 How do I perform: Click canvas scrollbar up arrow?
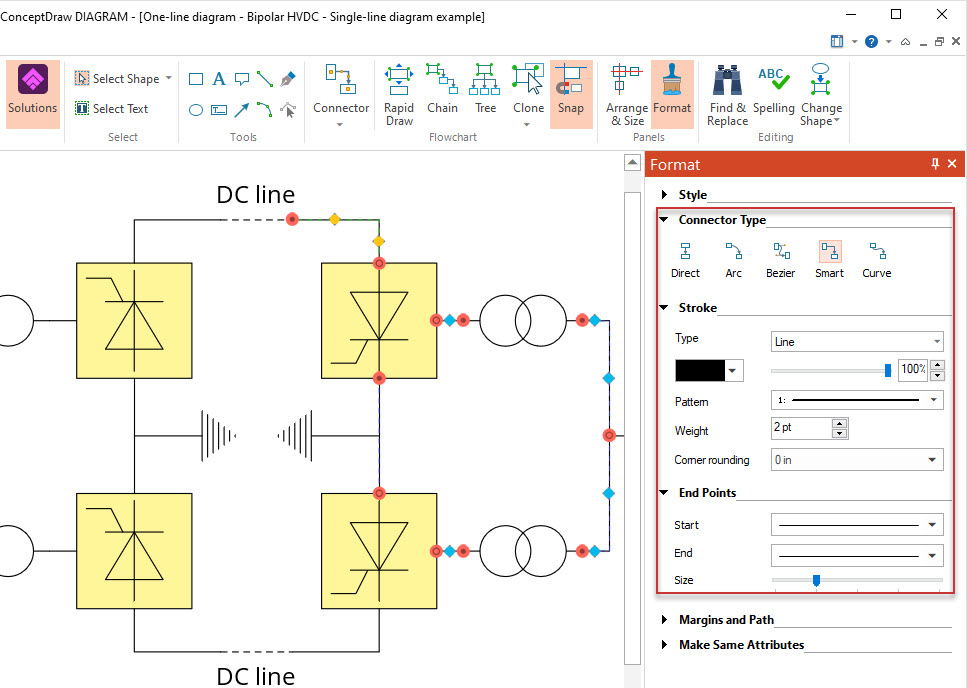coord(632,163)
